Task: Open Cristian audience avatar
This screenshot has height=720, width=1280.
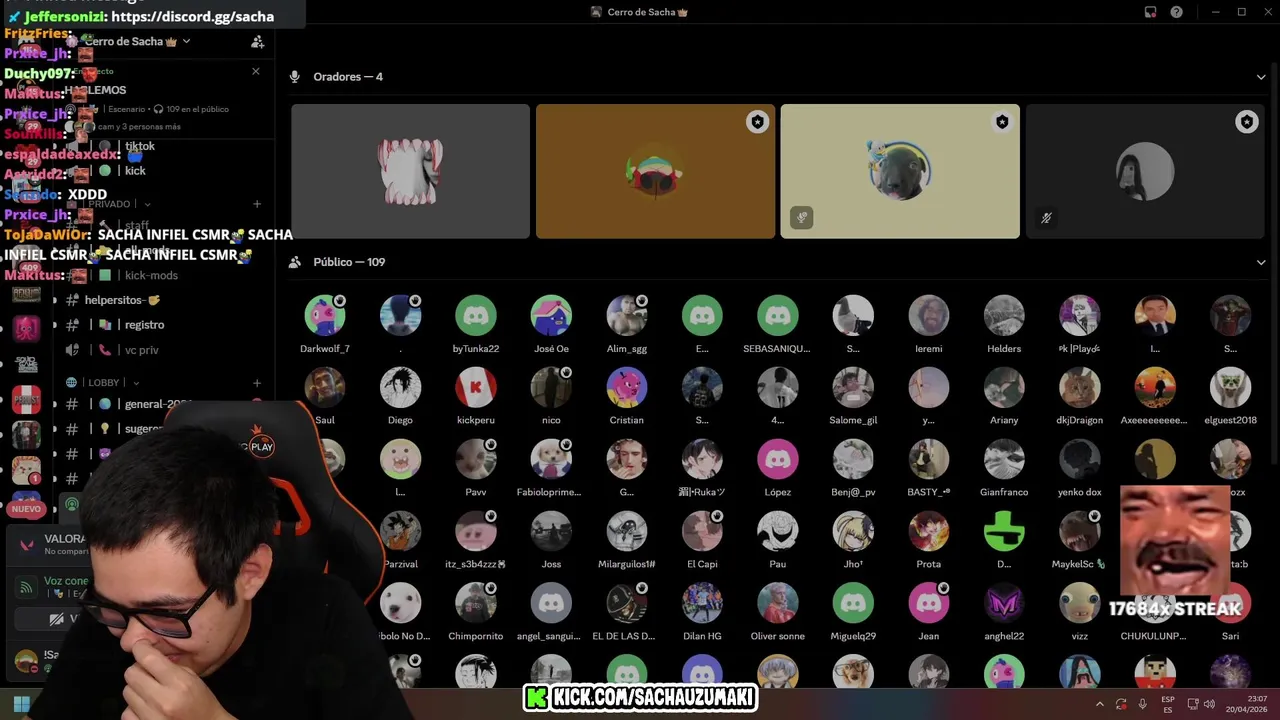Action: pyautogui.click(x=627, y=387)
